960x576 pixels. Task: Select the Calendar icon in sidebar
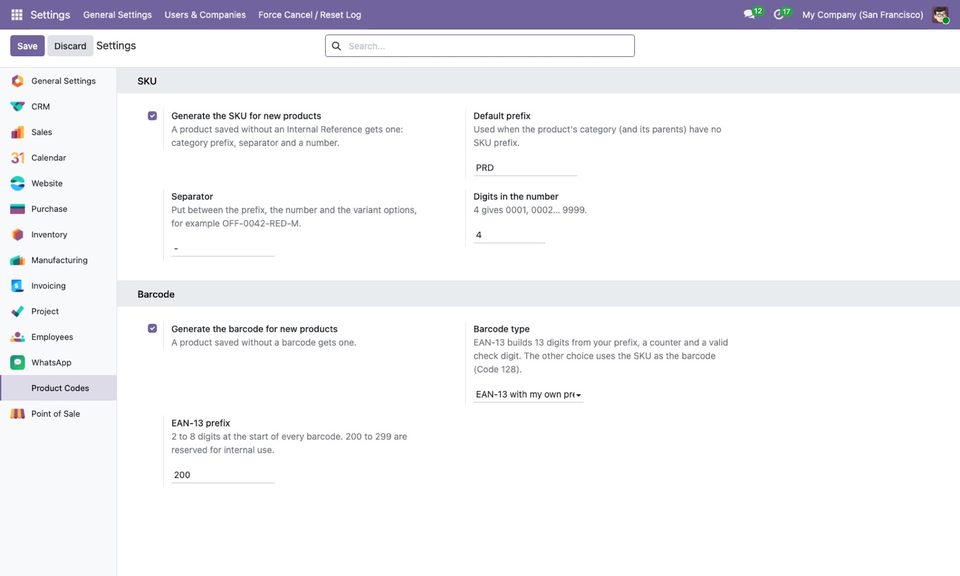click(x=18, y=158)
